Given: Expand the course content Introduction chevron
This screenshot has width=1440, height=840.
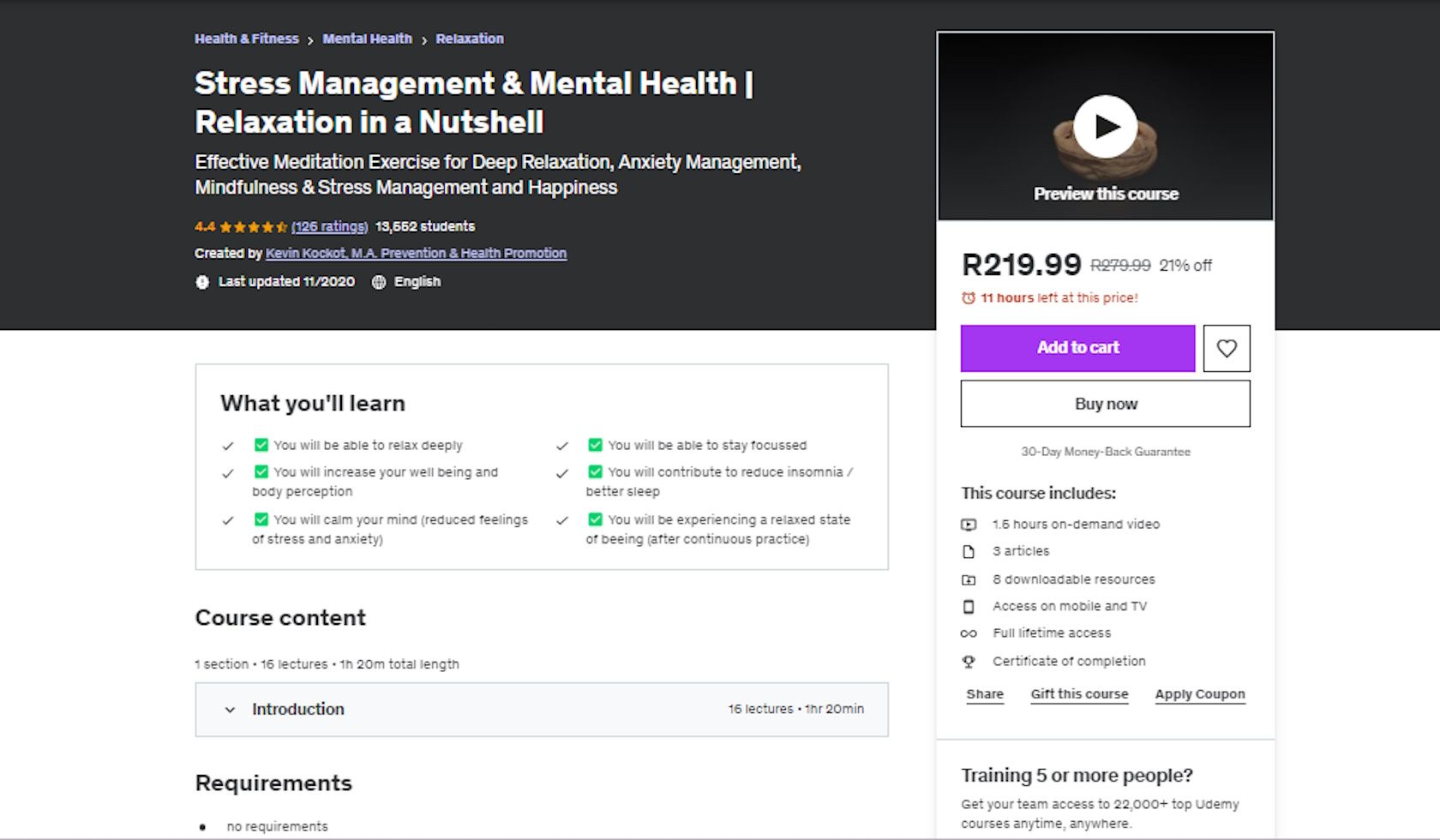Looking at the screenshot, I should coord(230,710).
